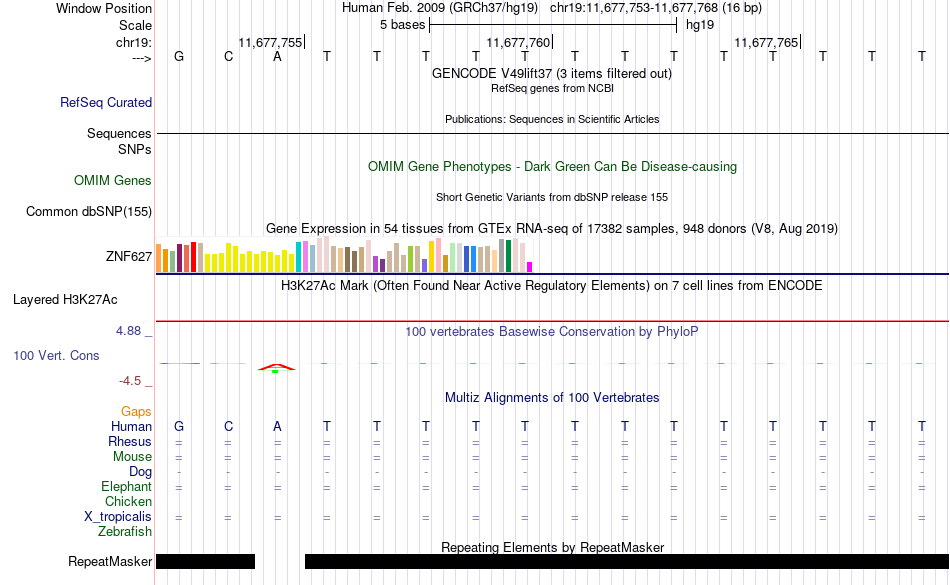Screen dimensions: 950x585
Task: Click the GENCODE V49lift37 track title
Action: click(552, 73)
